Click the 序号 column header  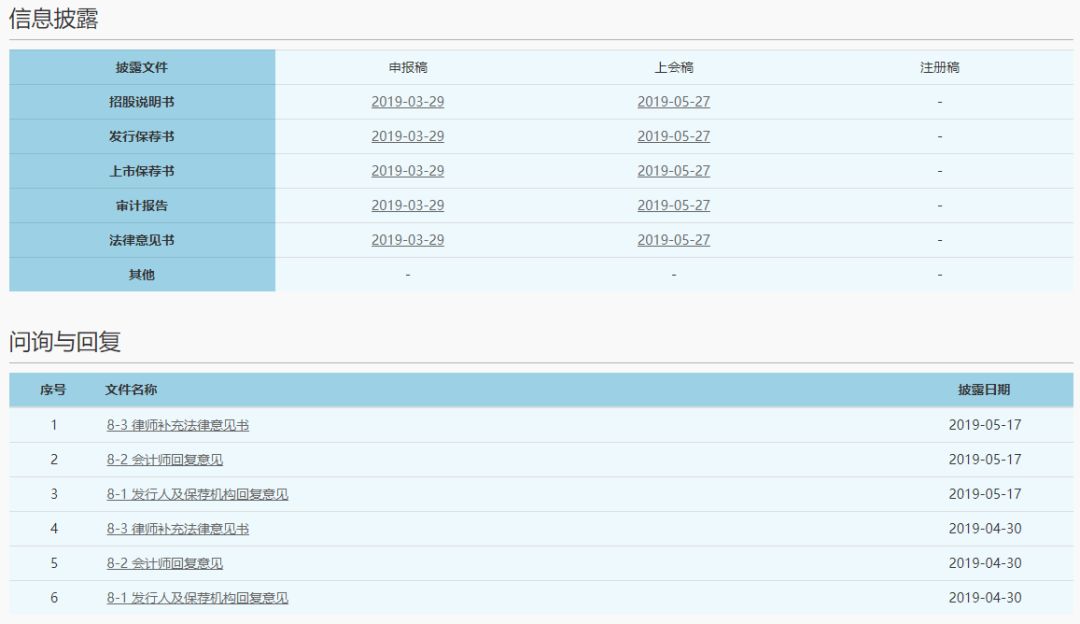[x=53, y=390]
